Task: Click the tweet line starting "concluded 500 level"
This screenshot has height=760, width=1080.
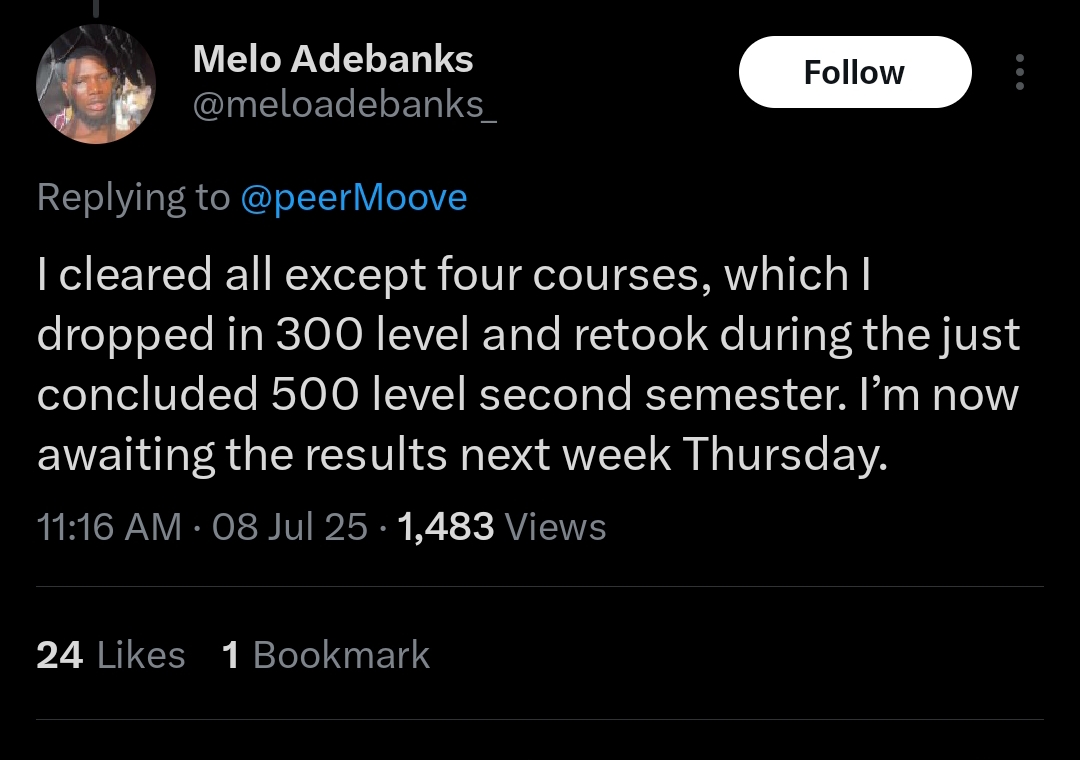Action: click(527, 394)
